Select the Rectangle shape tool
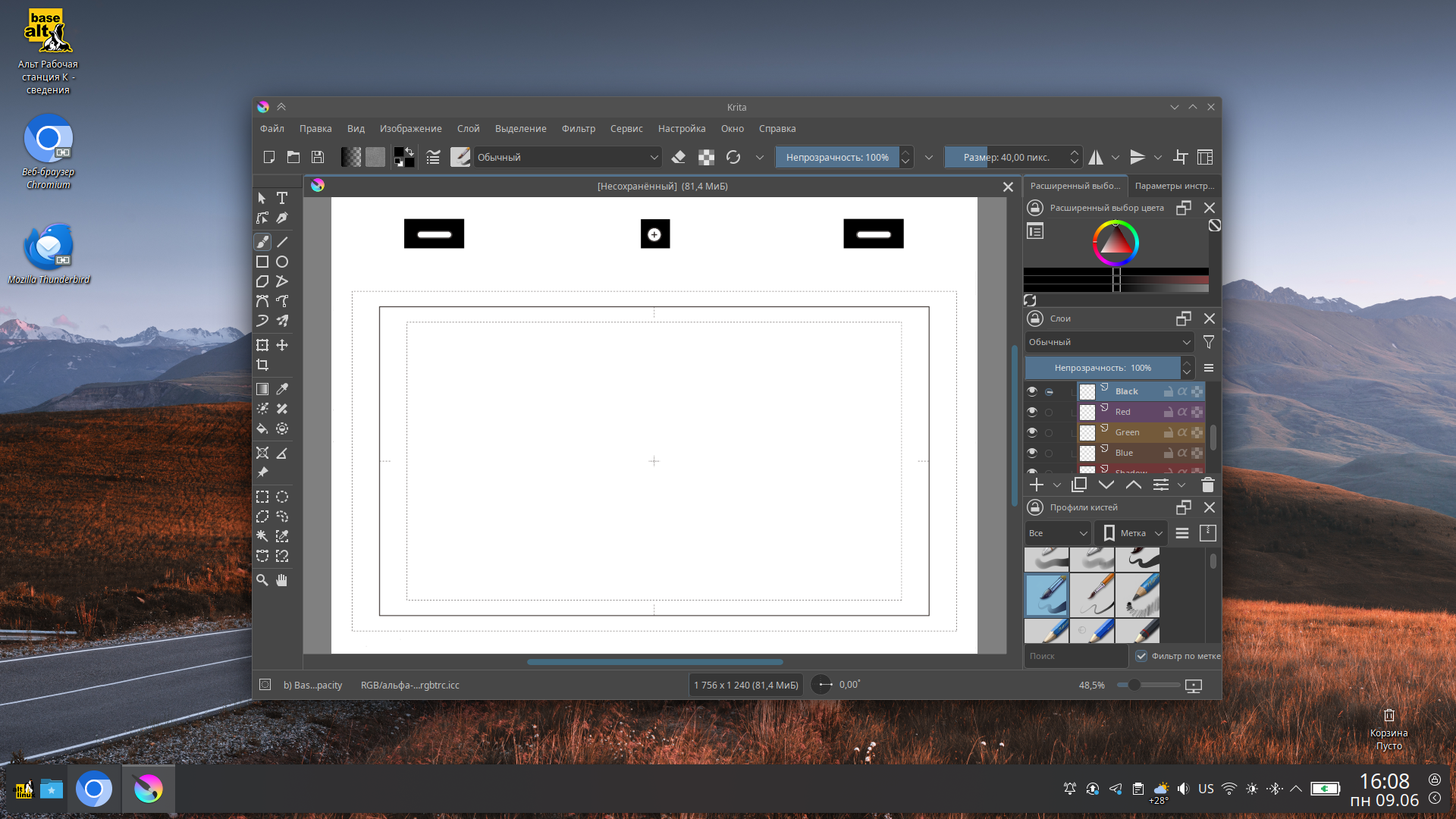This screenshot has height=819, width=1456. click(262, 262)
